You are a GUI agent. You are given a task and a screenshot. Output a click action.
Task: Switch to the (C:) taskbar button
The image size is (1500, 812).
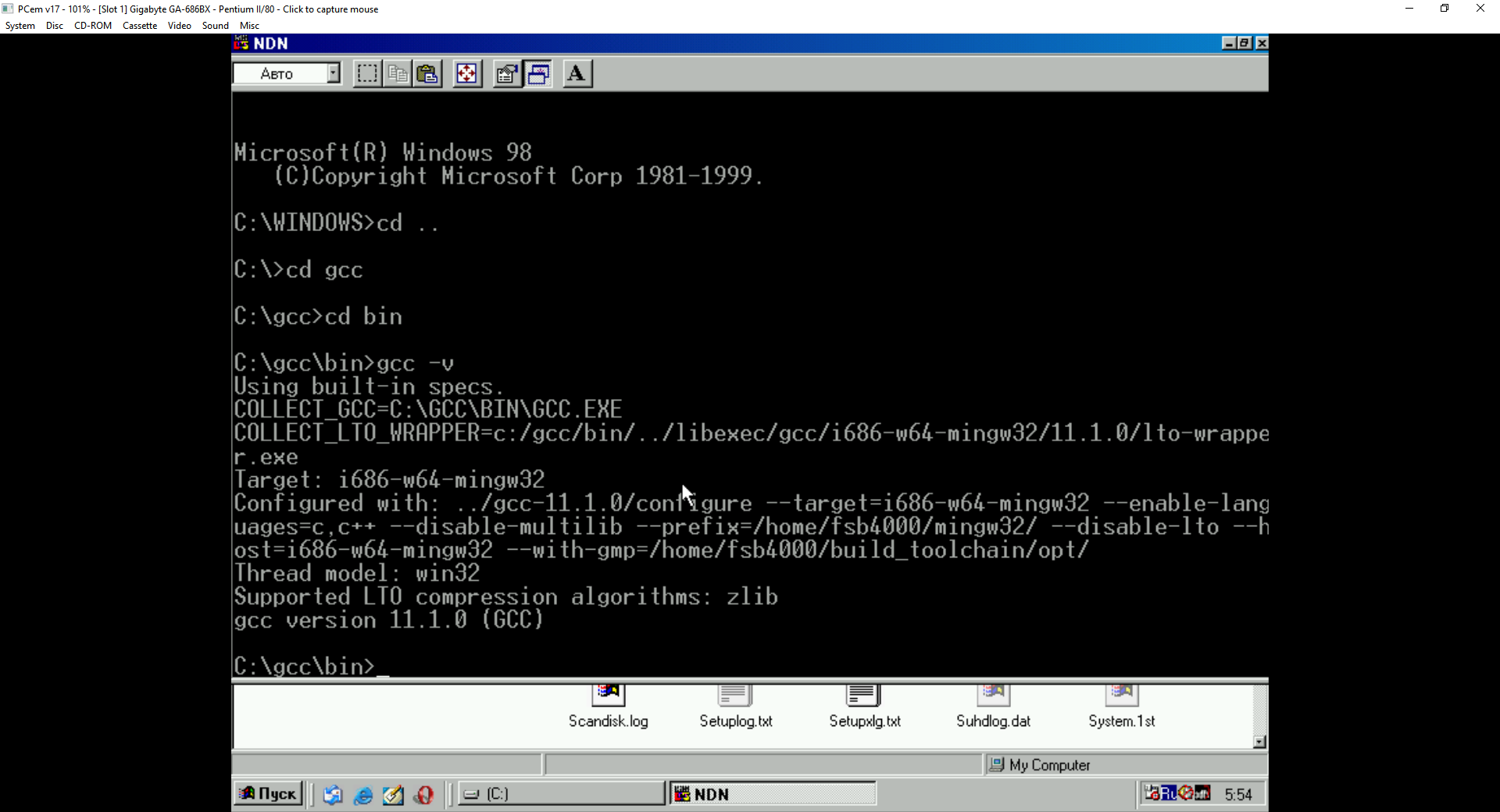tap(562, 794)
